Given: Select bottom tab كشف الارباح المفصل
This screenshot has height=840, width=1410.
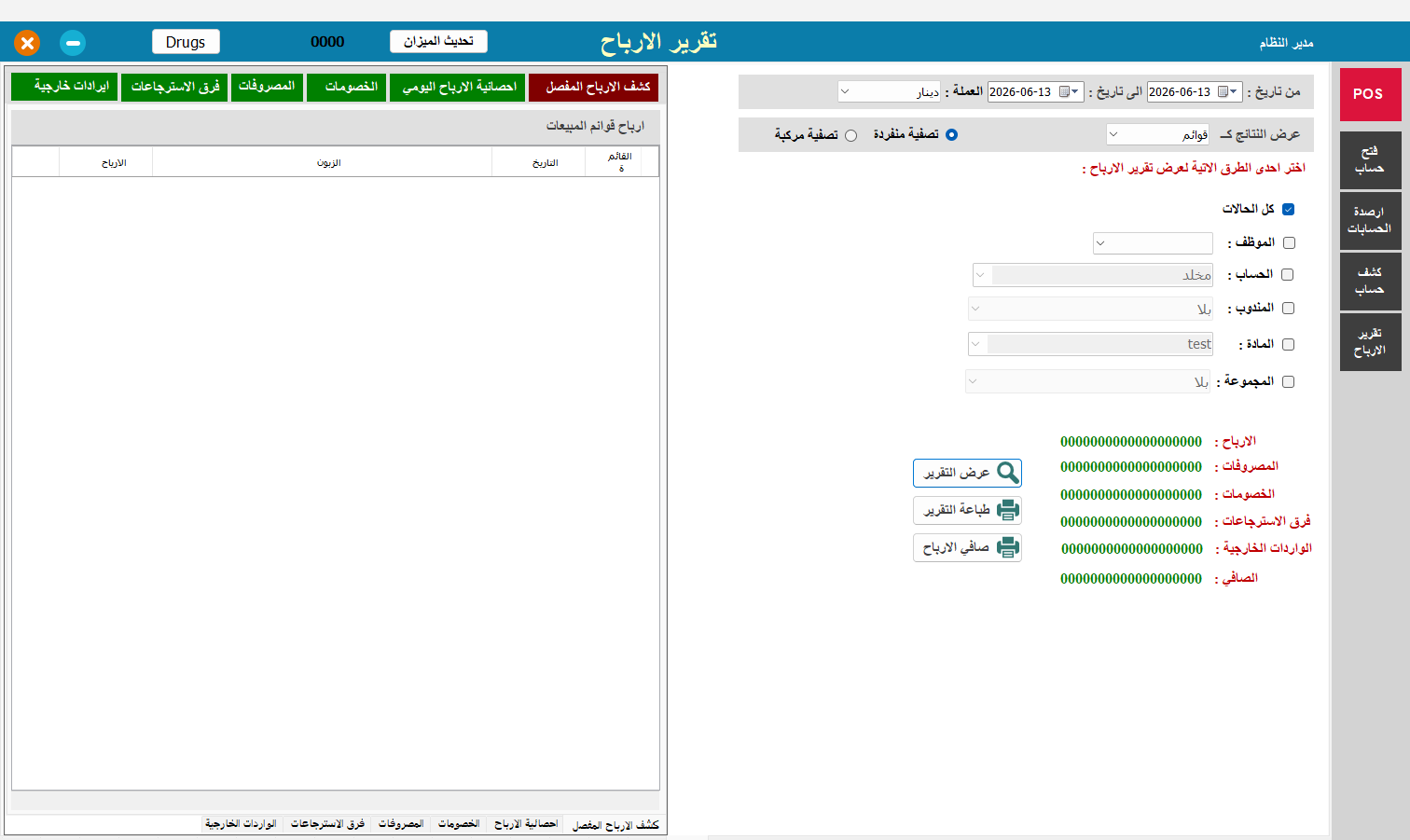Looking at the screenshot, I should click(615, 825).
